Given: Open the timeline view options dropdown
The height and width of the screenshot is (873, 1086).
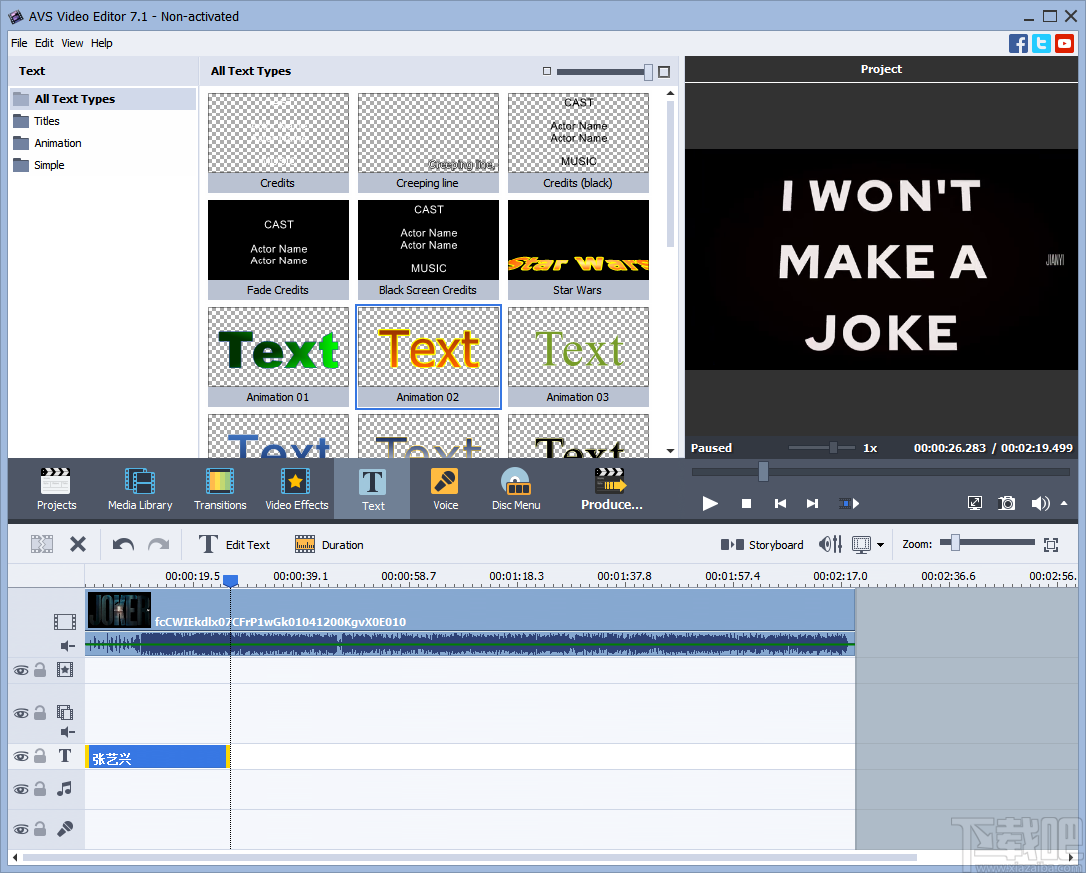Looking at the screenshot, I should 880,545.
